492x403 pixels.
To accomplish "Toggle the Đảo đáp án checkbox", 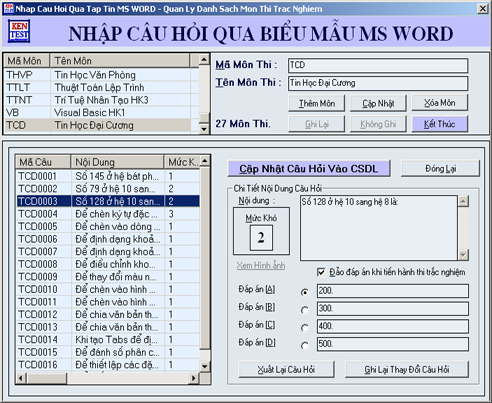I will click(321, 272).
